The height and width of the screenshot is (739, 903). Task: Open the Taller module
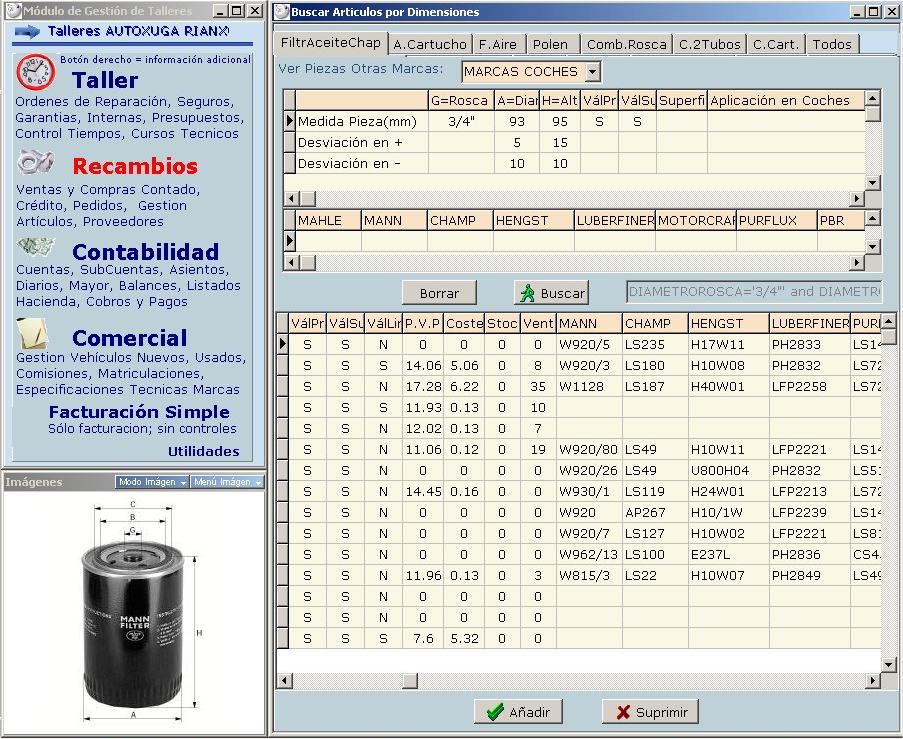coord(105,80)
